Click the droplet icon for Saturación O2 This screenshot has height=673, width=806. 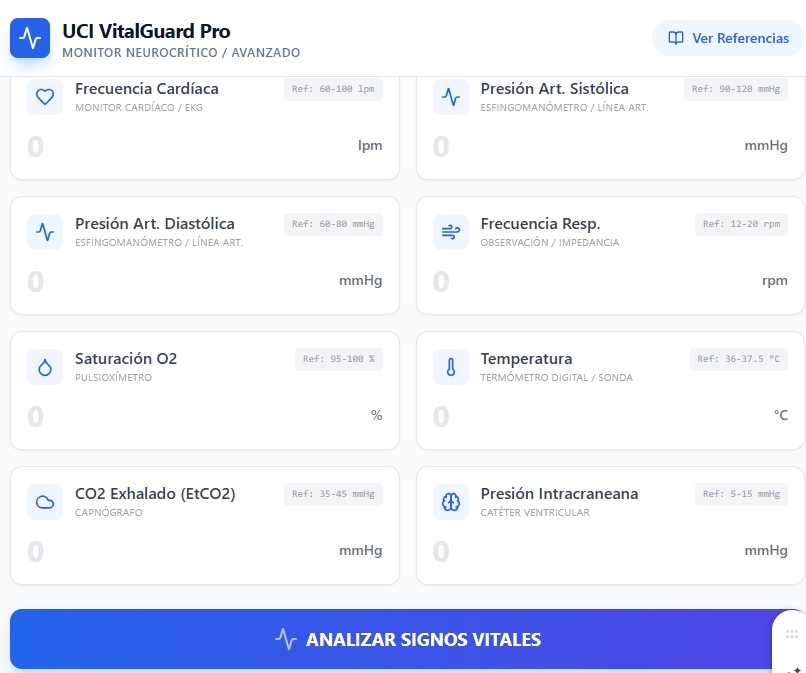(x=45, y=367)
